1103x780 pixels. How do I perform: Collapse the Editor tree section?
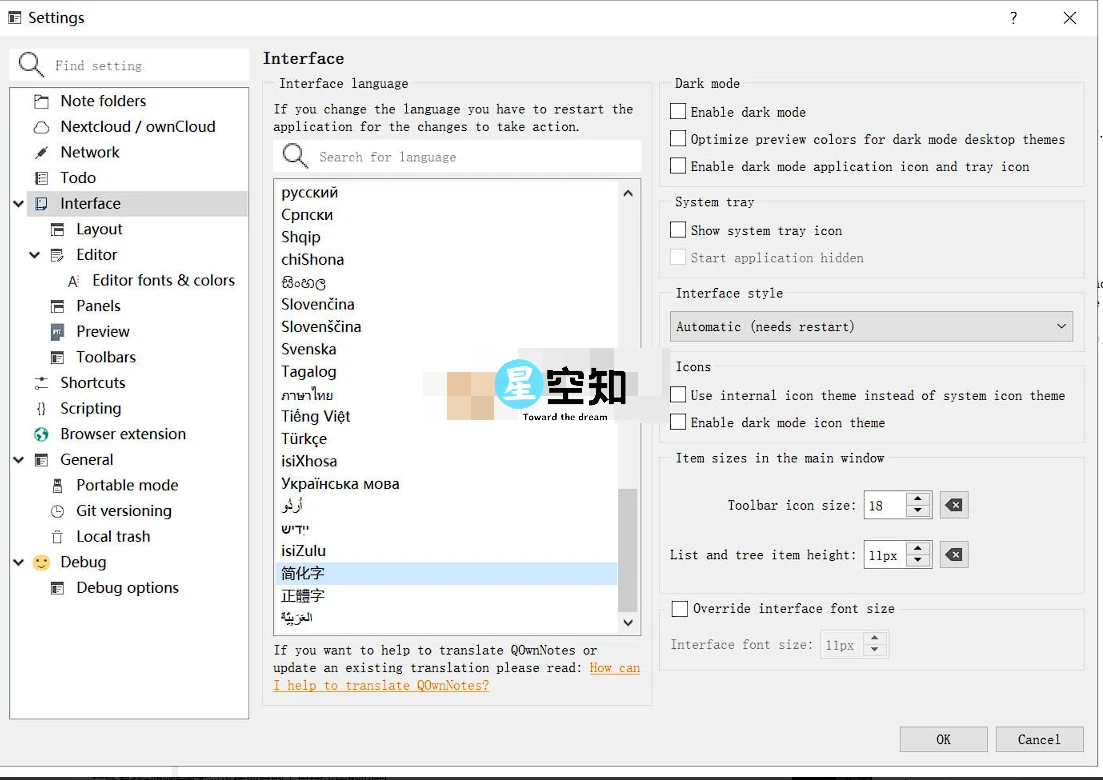click(34, 254)
